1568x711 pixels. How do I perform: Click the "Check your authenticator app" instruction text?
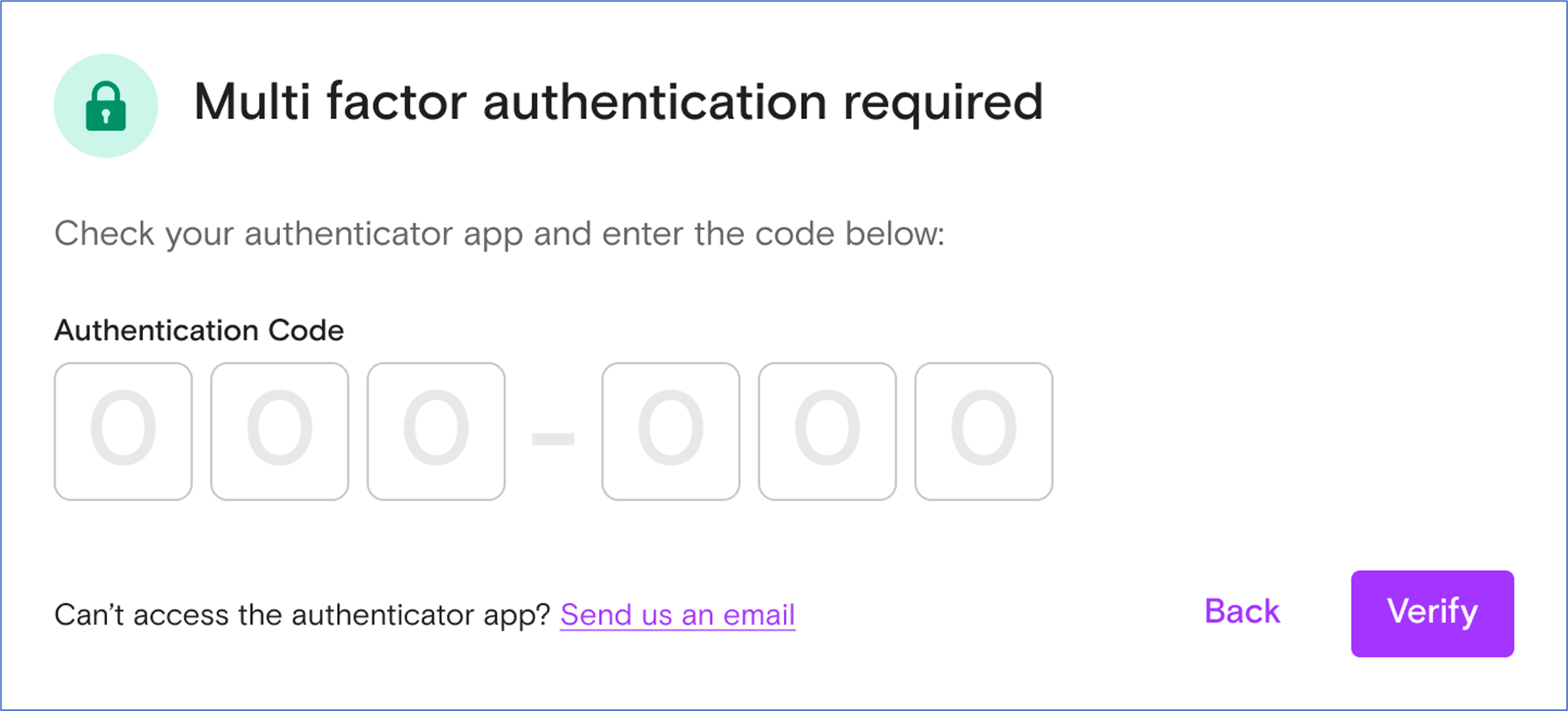(499, 234)
